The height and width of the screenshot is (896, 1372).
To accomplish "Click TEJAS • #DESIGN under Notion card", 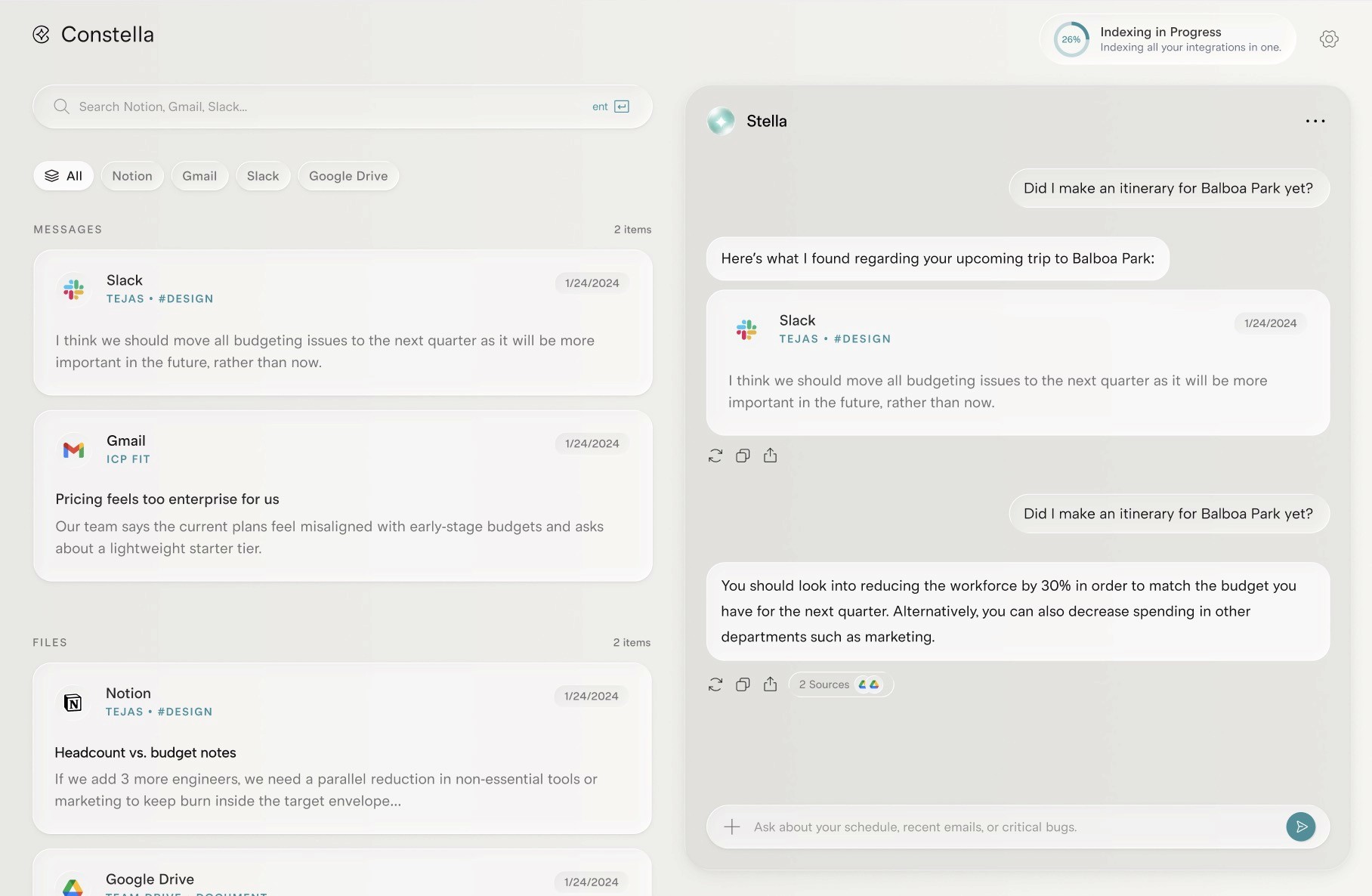I will tap(159, 712).
